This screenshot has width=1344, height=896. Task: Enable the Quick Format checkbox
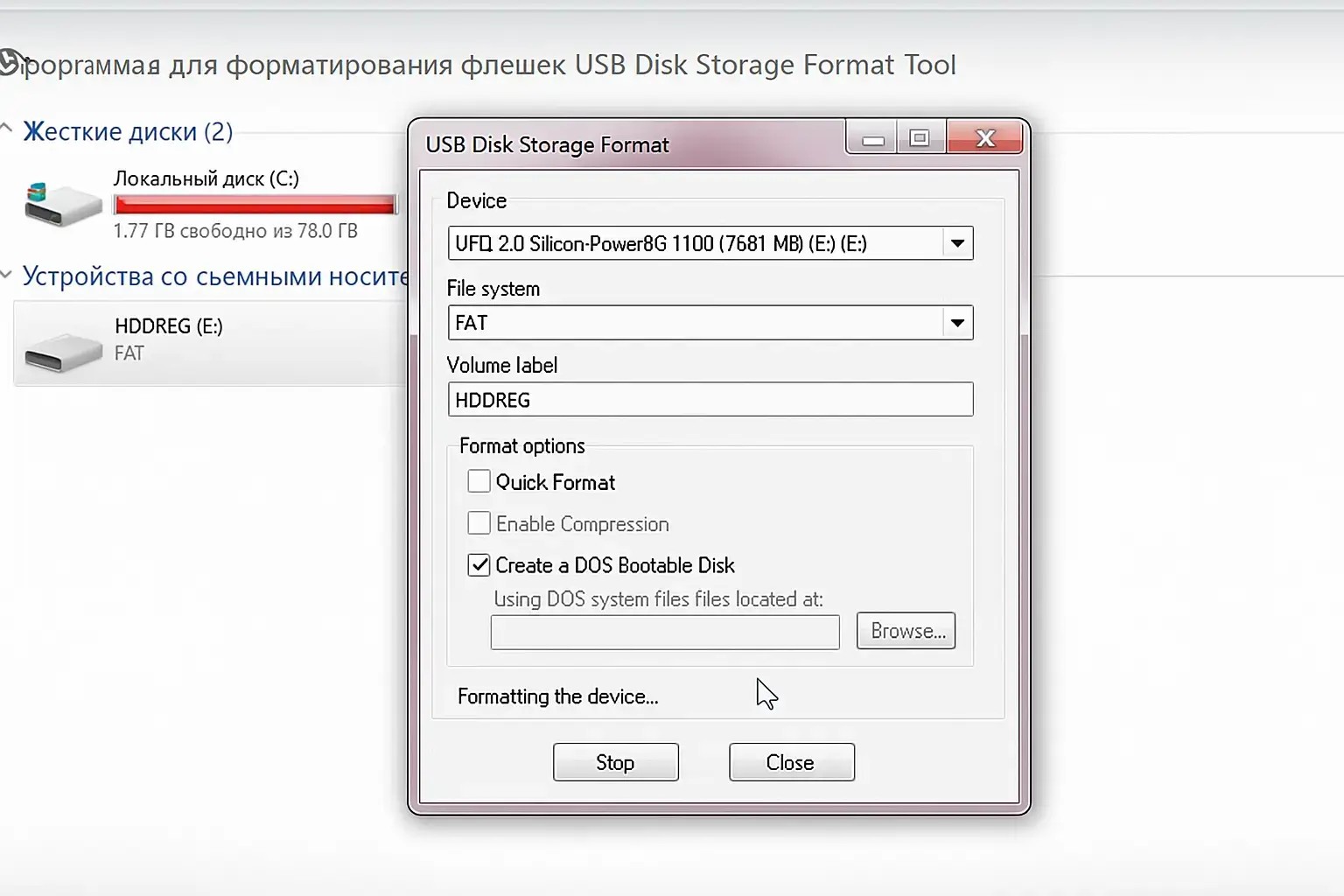479,482
